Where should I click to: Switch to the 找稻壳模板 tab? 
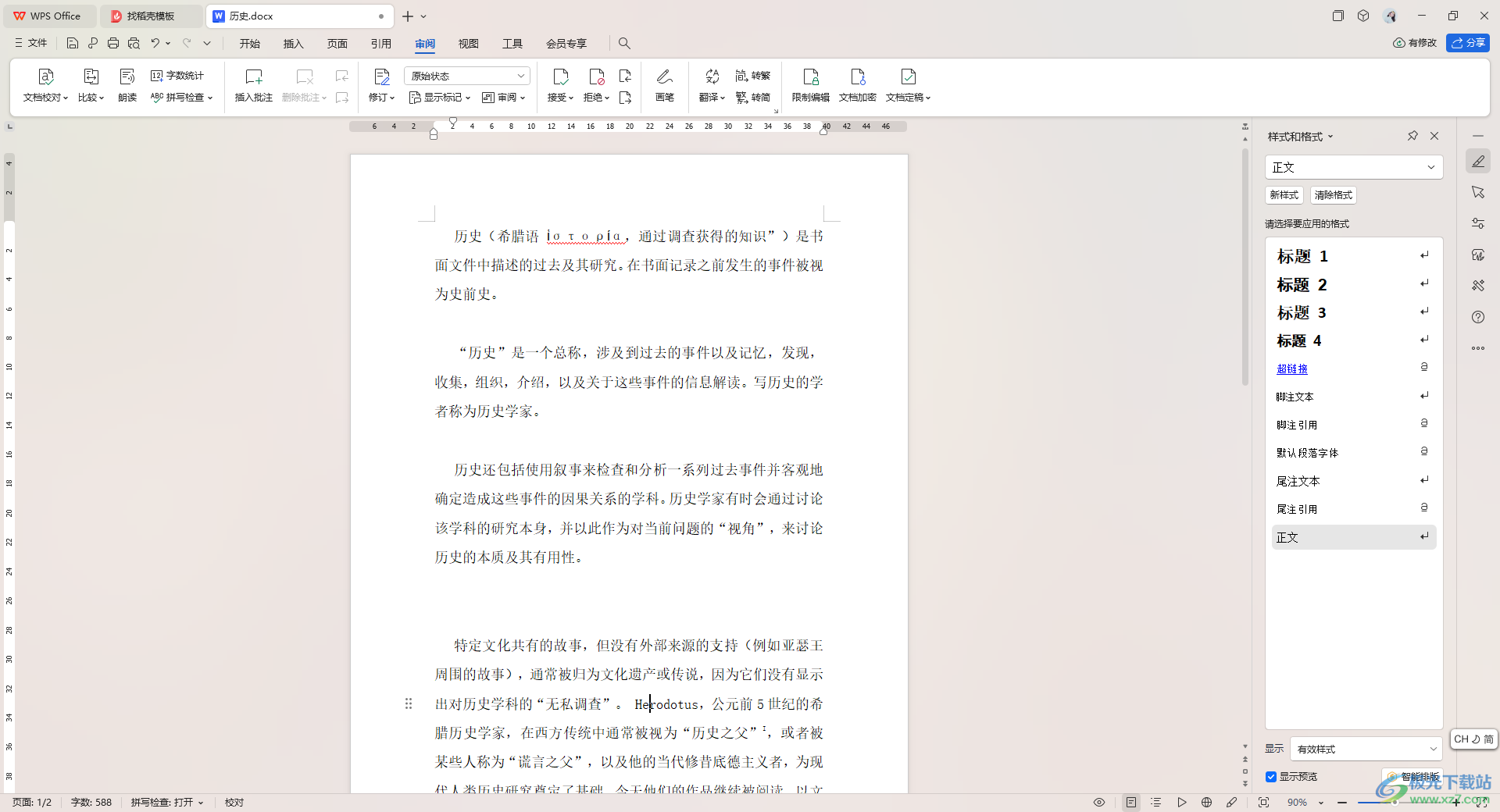[x=151, y=16]
